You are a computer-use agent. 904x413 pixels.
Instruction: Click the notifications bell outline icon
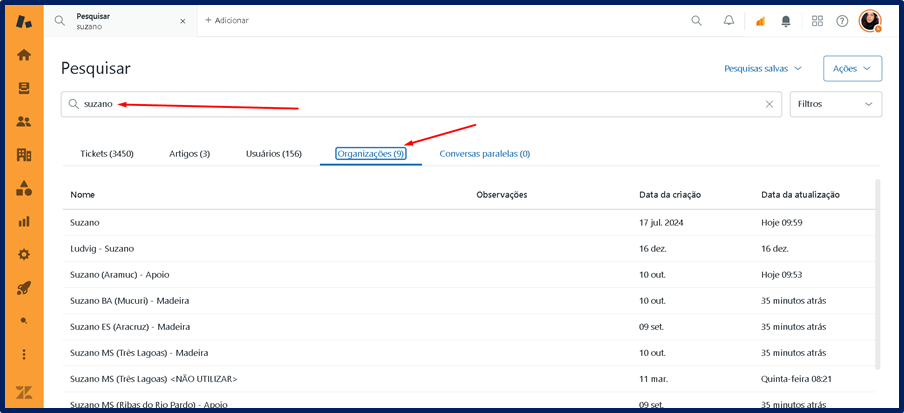tap(728, 20)
